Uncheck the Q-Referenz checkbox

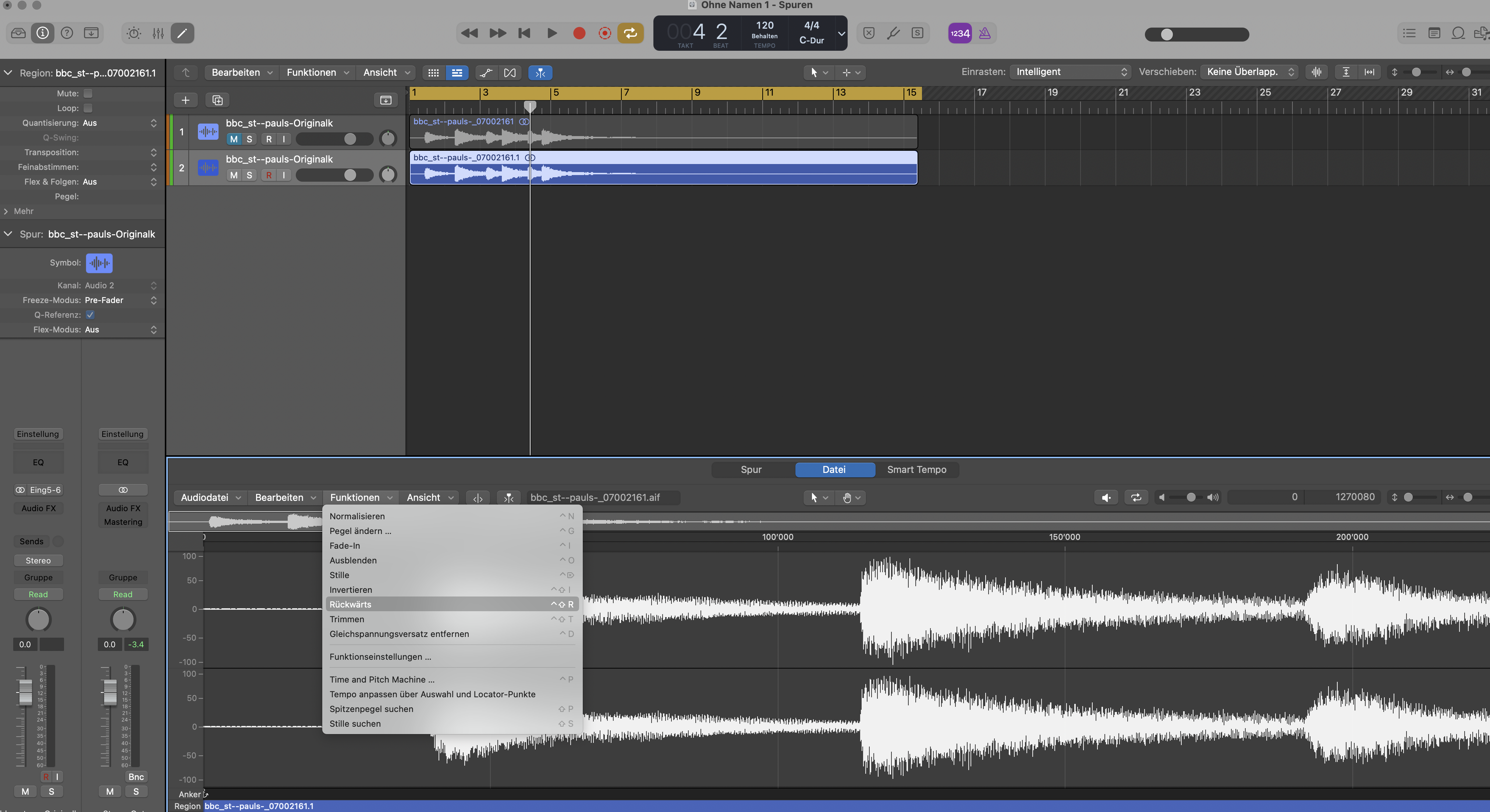(90, 315)
